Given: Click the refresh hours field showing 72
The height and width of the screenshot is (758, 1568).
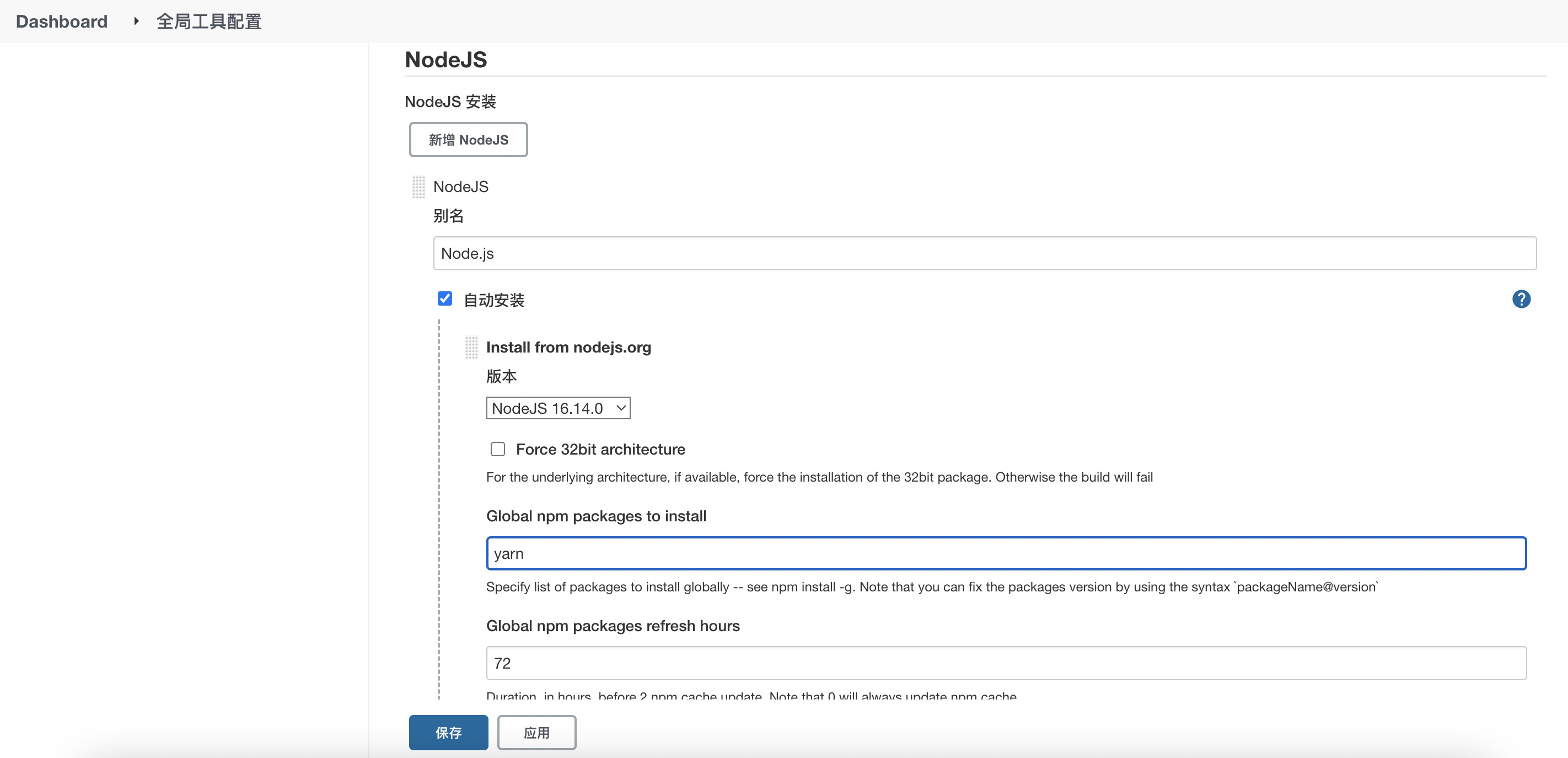Looking at the screenshot, I should 1006,663.
